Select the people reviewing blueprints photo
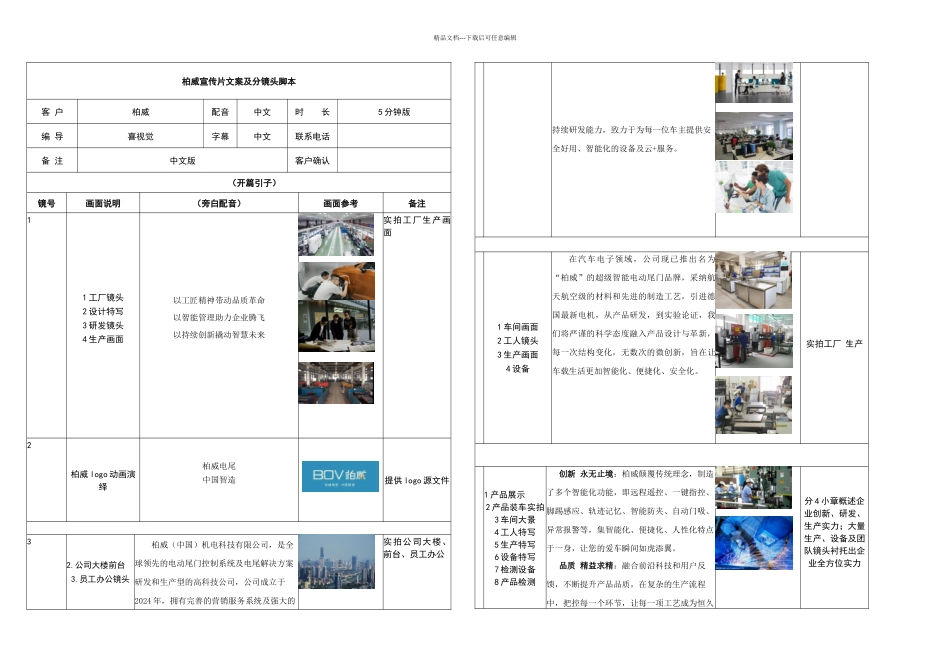 click(x=336, y=326)
